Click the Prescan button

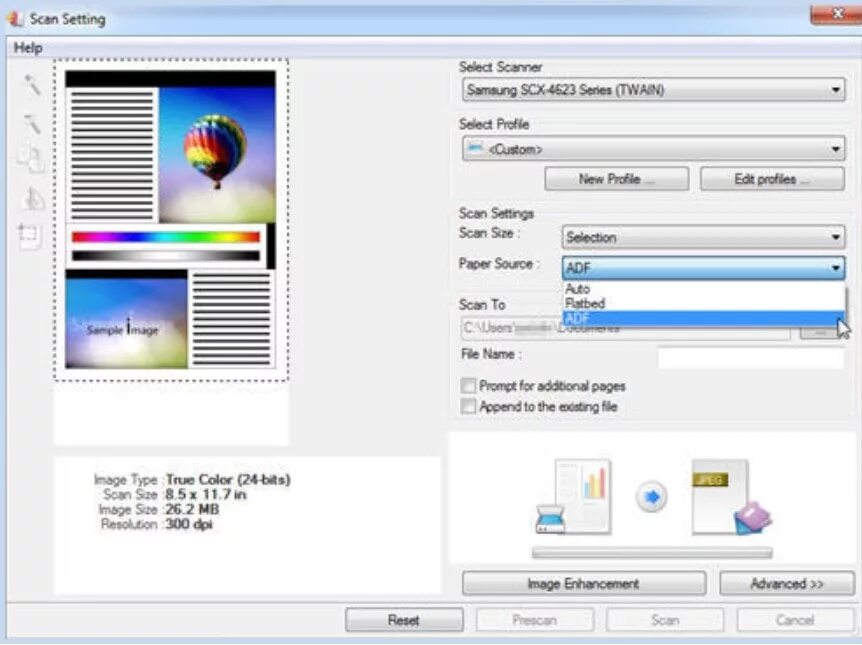[x=534, y=620]
